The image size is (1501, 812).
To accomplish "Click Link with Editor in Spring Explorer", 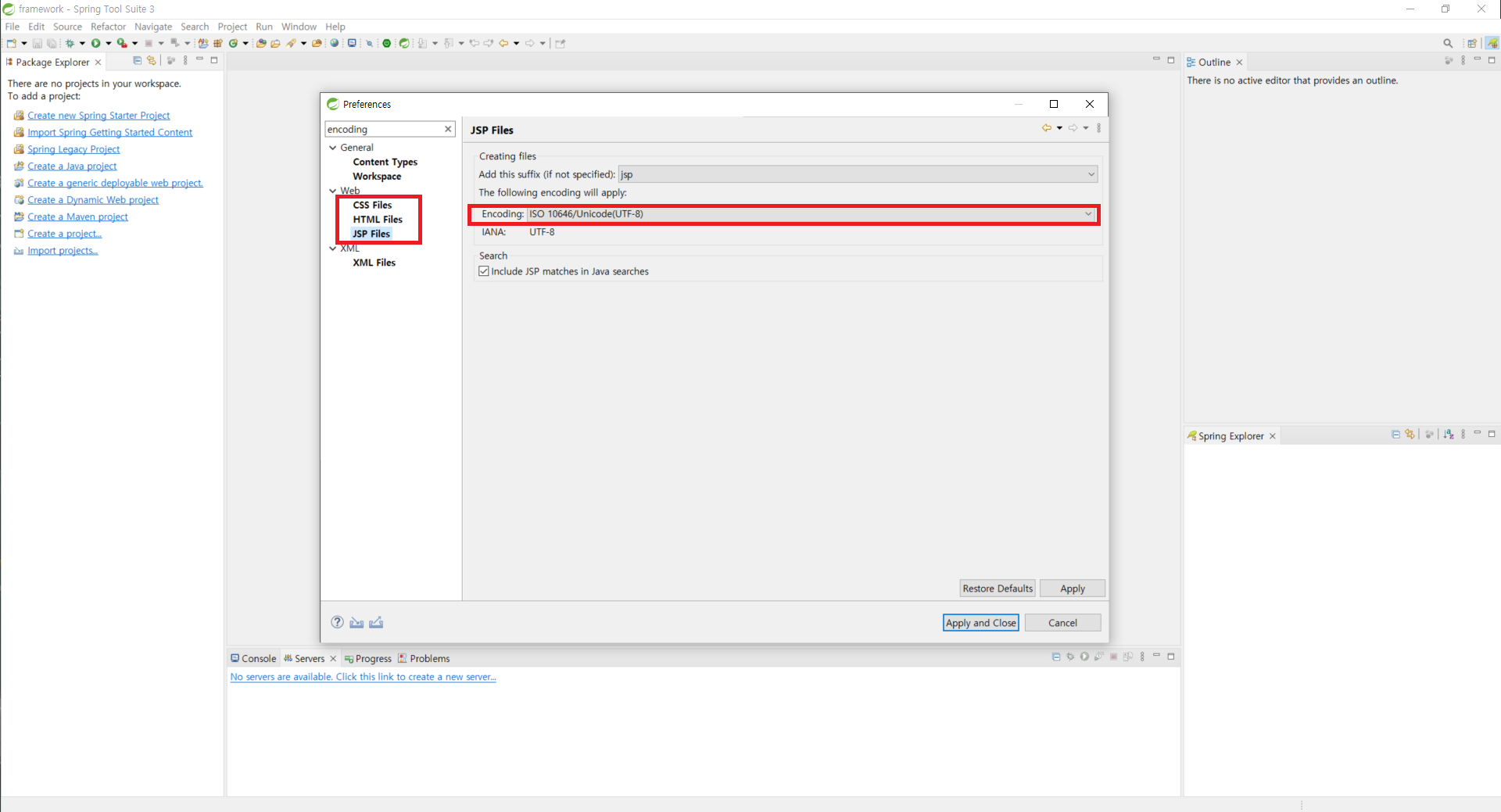I will click(x=1410, y=435).
